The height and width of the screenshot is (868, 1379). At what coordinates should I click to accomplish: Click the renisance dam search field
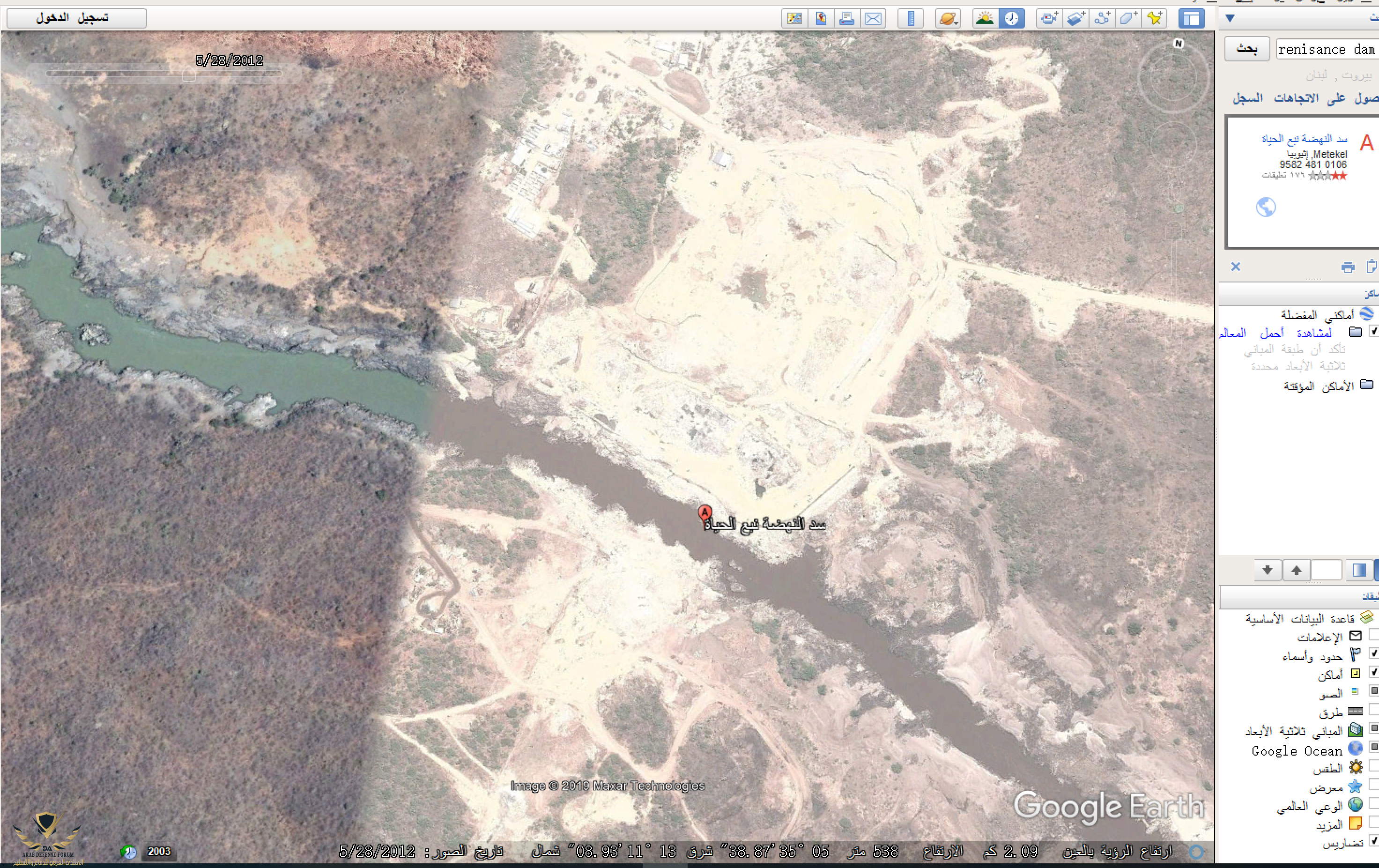tap(1326, 50)
